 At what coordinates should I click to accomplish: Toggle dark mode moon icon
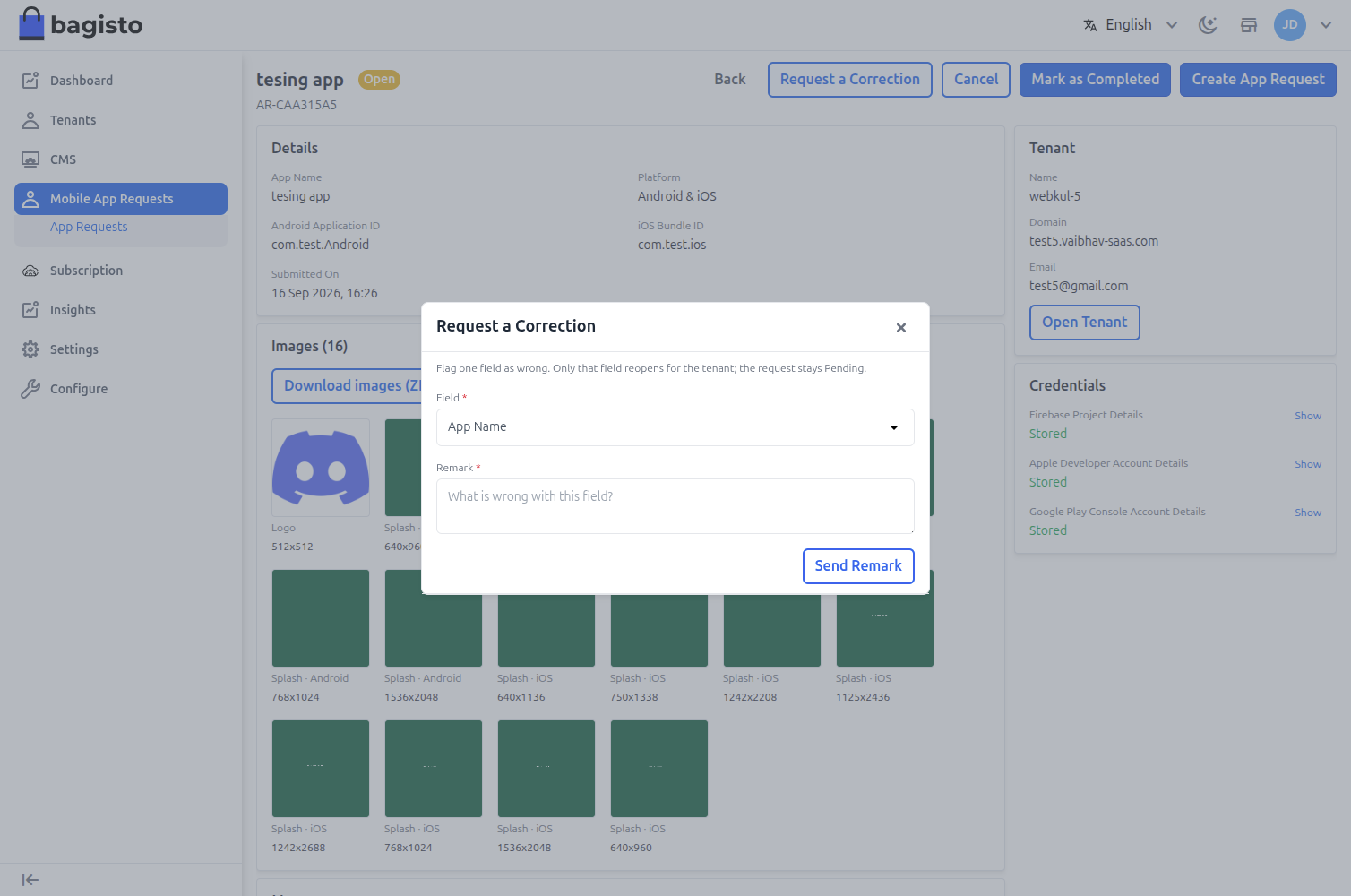point(1208,25)
